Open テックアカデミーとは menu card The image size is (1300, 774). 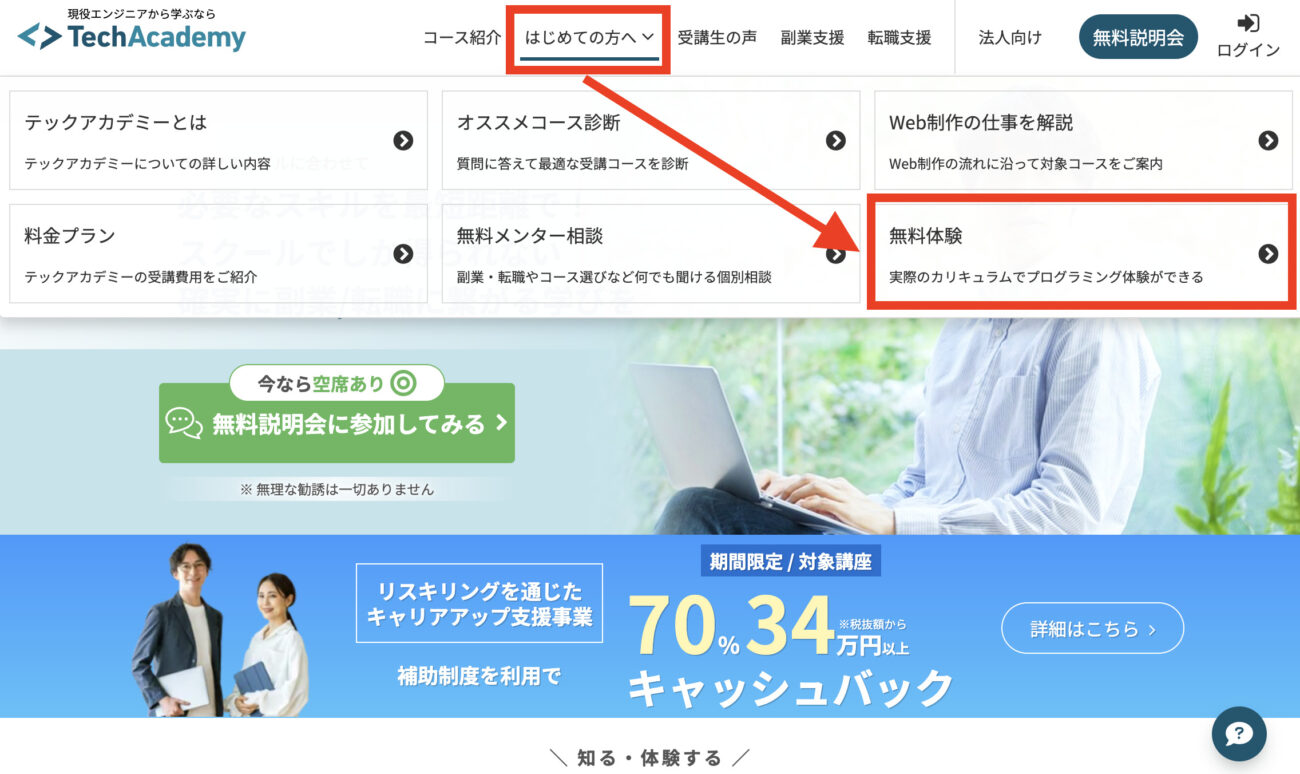219,141
